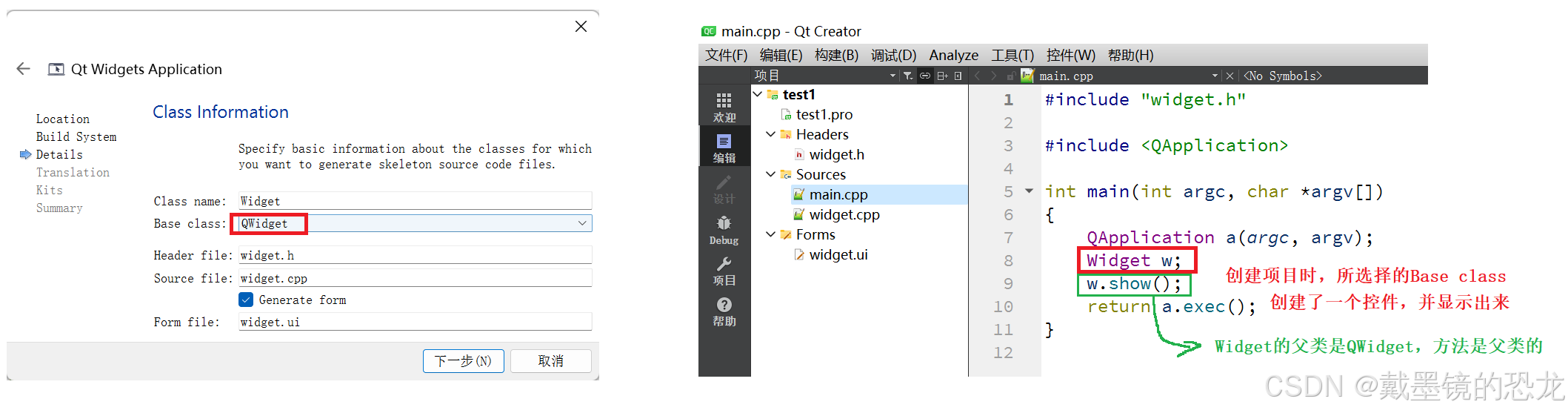Viewport: 1568px width, 413px height.
Task: Select the Details step in the wizard
Action: click(59, 154)
